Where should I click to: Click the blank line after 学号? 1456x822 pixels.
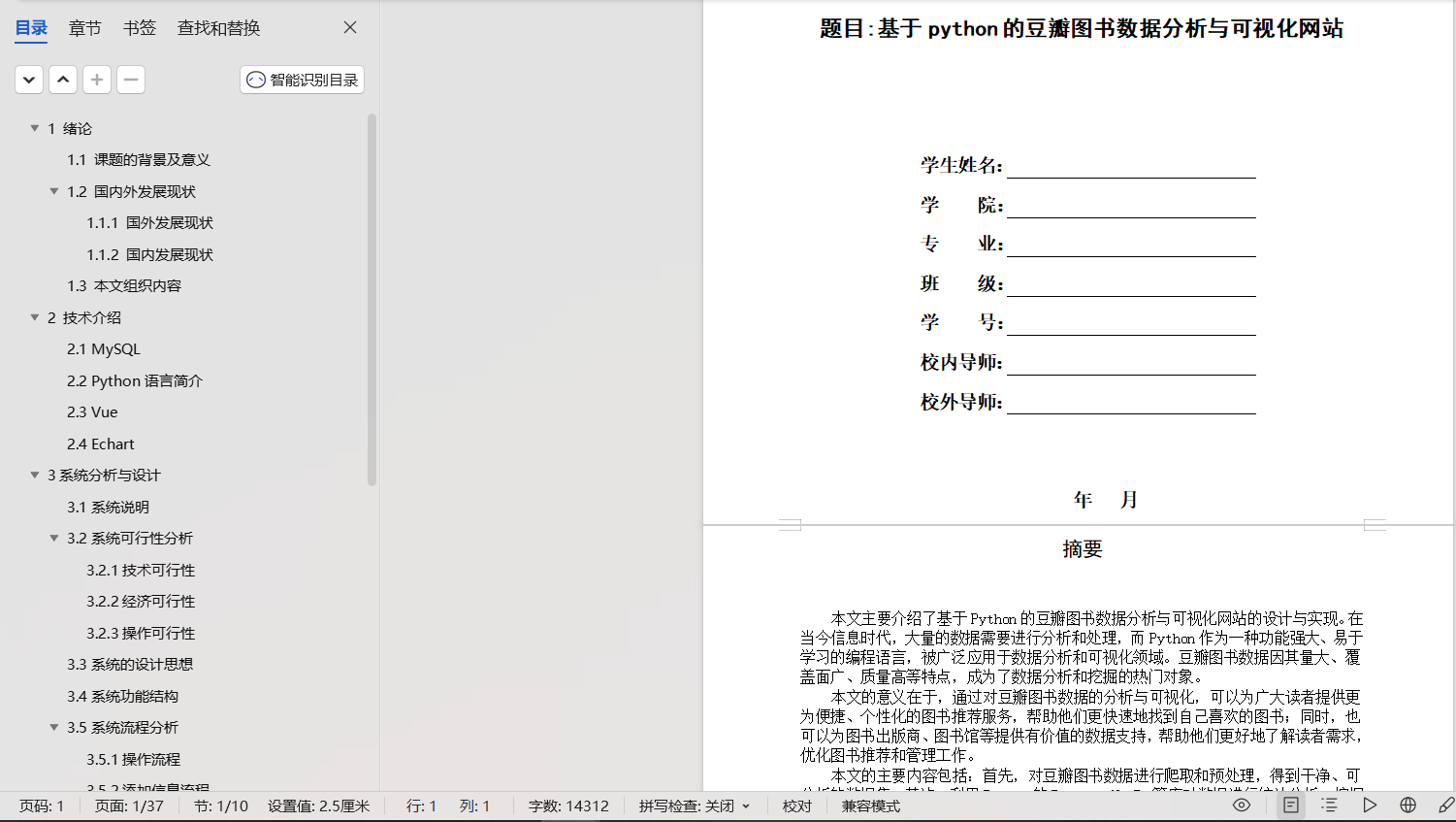coord(1131,323)
